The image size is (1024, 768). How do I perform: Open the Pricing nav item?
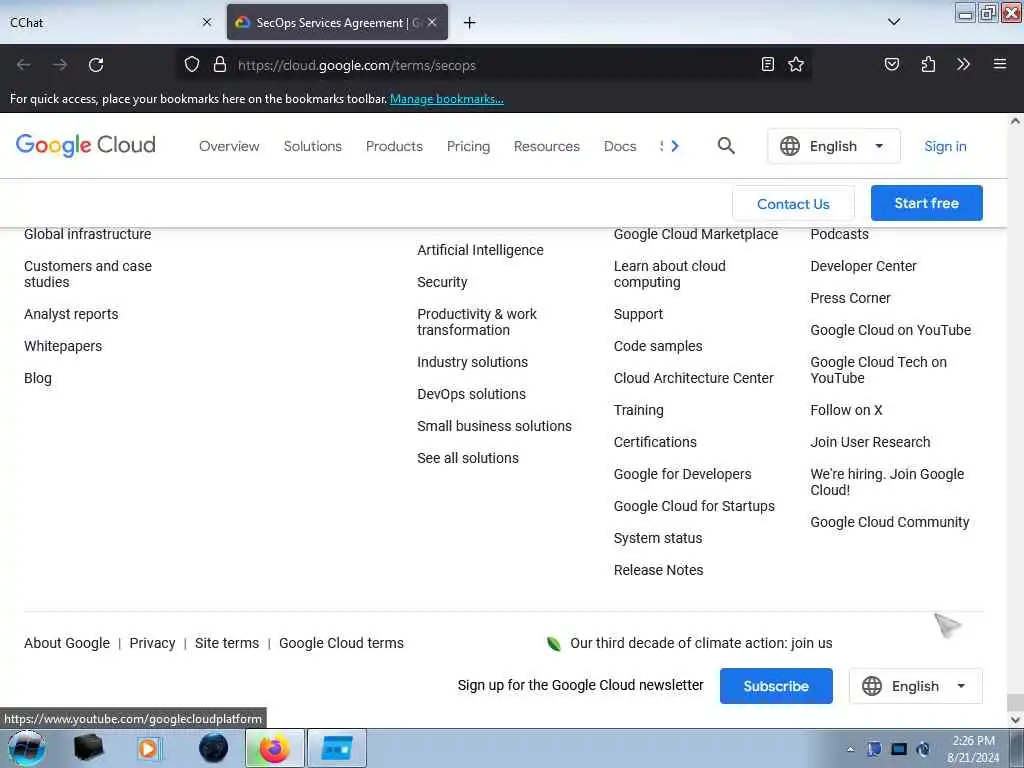click(x=468, y=146)
